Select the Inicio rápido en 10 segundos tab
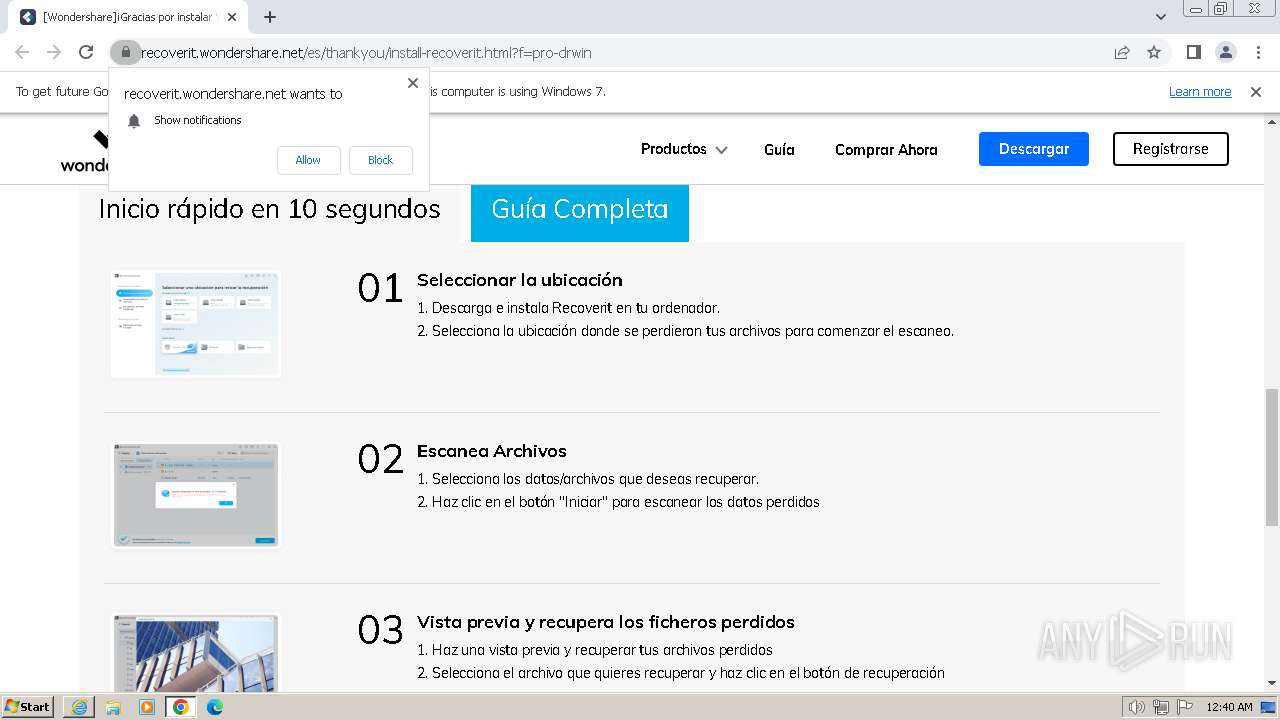The height and width of the screenshot is (720, 1280). (x=269, y=209)
